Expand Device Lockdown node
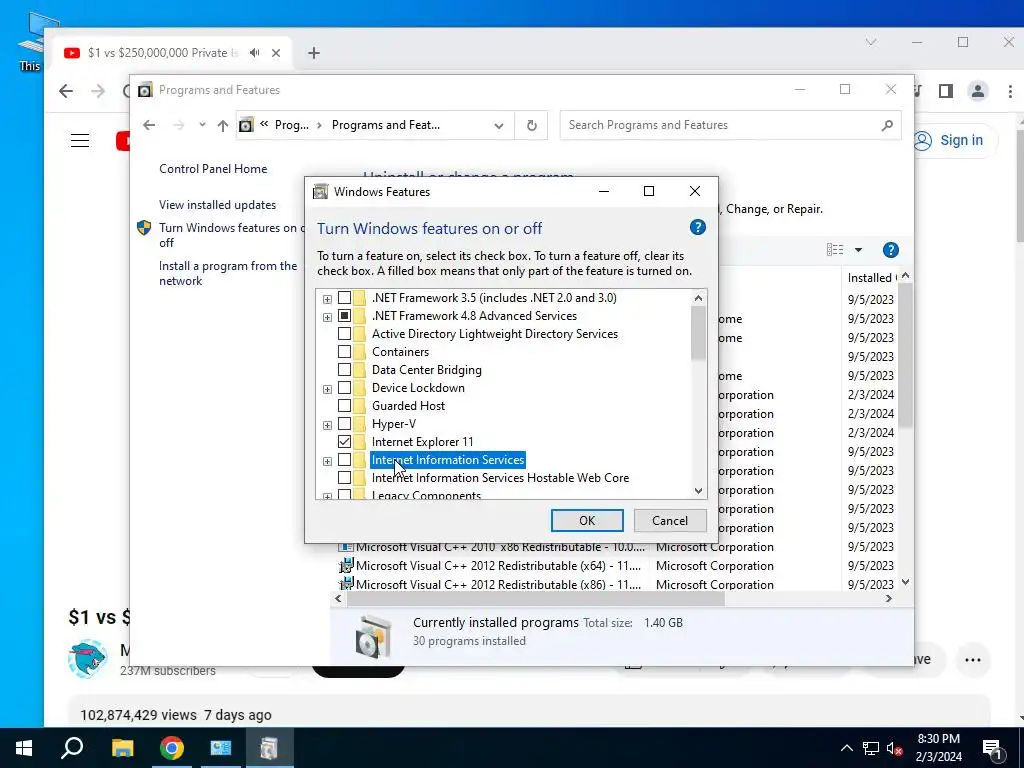Screen dimensions: 1024x768 click(327, 389)
